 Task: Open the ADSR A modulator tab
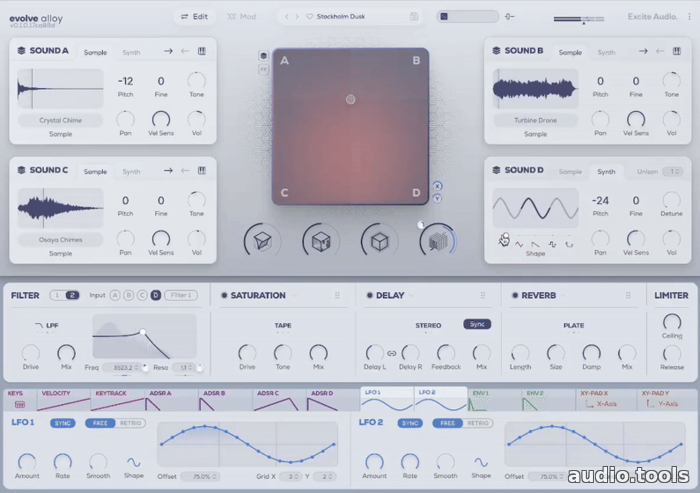tap(171, 400)
